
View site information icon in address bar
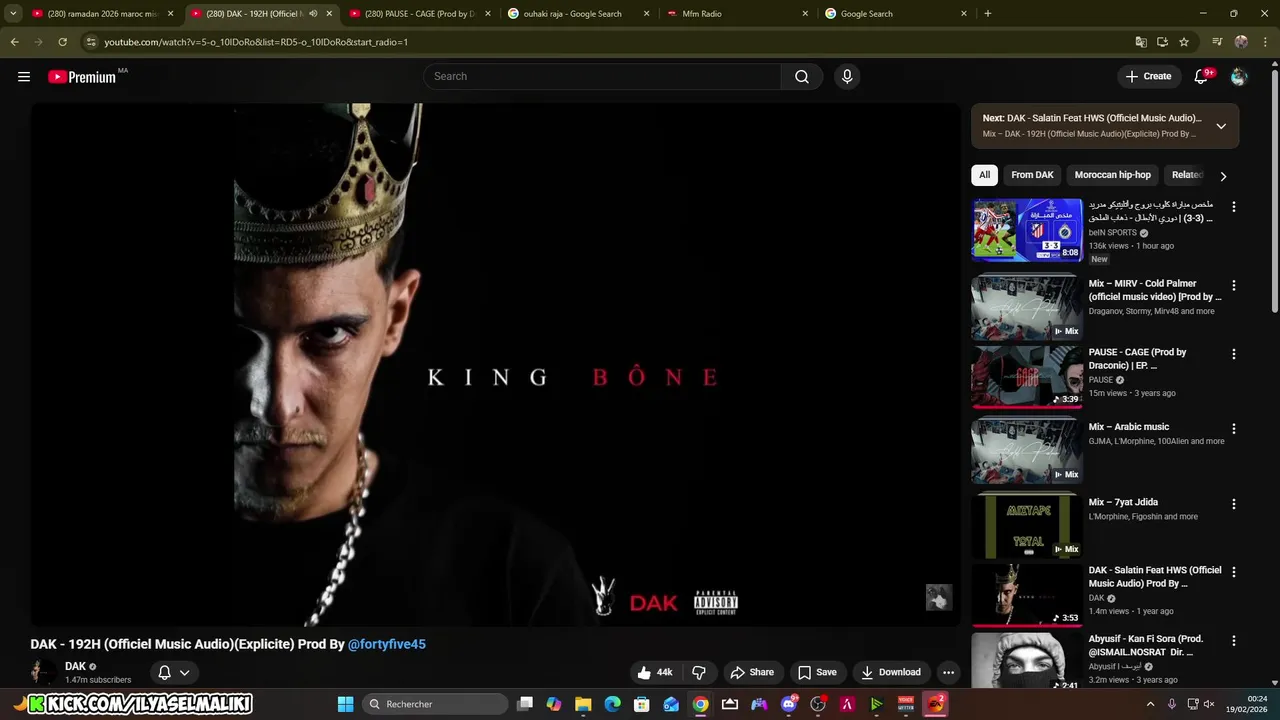pos(91,42)
